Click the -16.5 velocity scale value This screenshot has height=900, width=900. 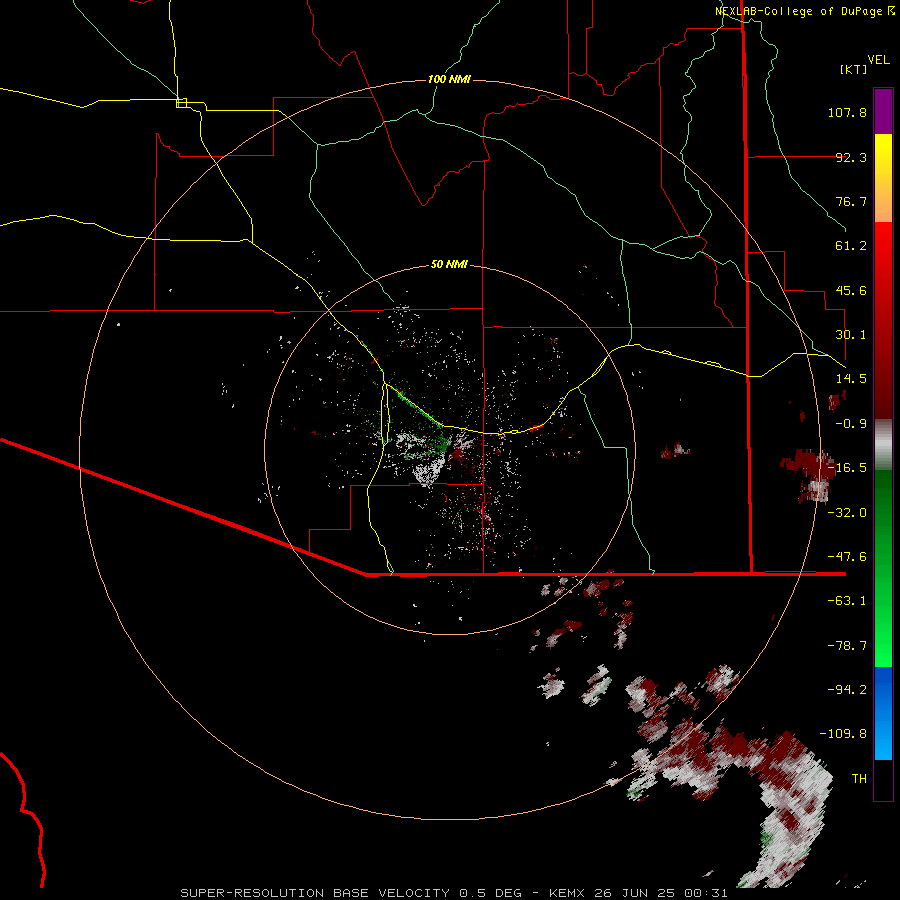[847, 468]
